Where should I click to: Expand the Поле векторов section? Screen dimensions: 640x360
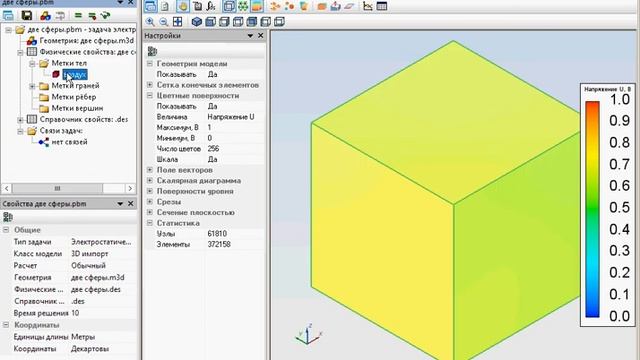pyautogui.click(x=149, y=170)
